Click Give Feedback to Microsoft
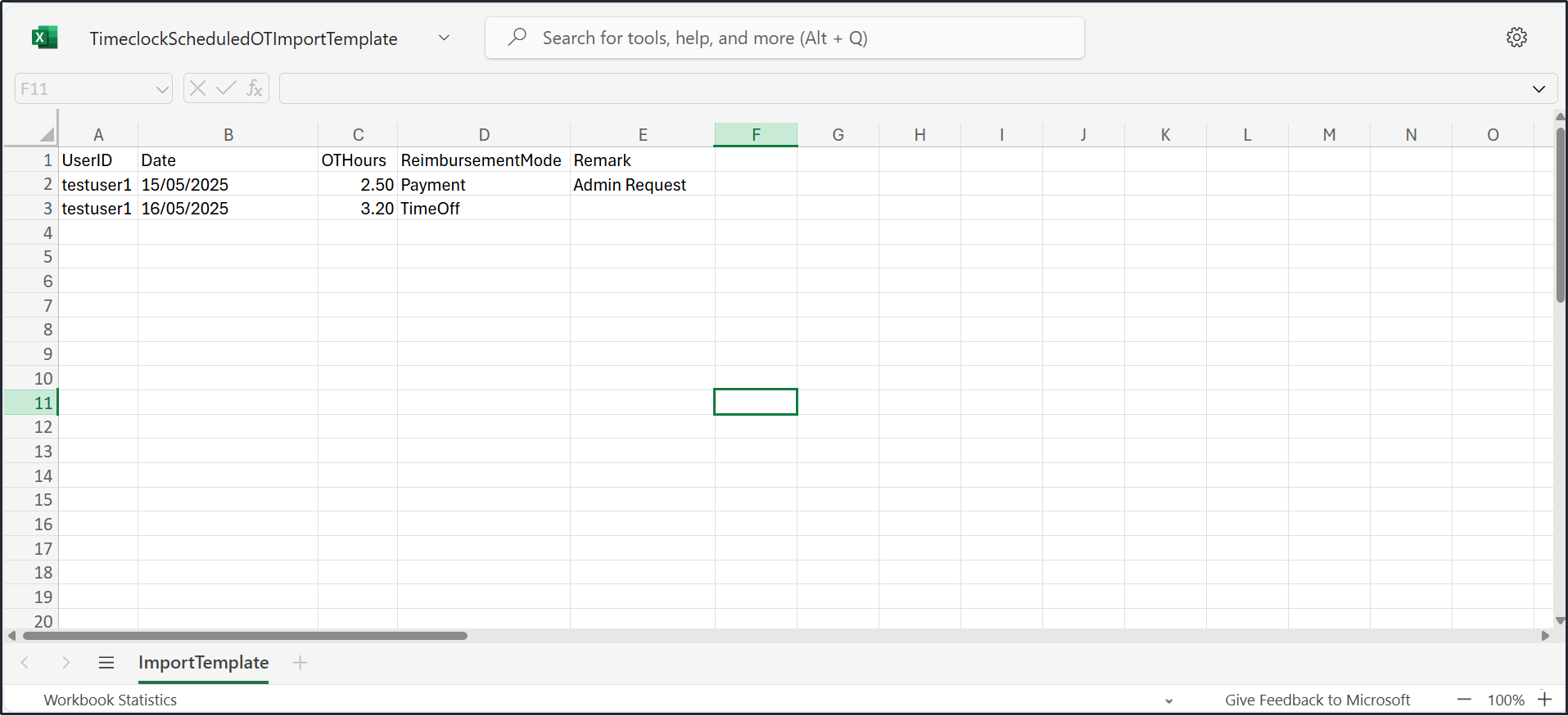Image resolution: width=1568 pixels, height=716 pixels. 1317,700
